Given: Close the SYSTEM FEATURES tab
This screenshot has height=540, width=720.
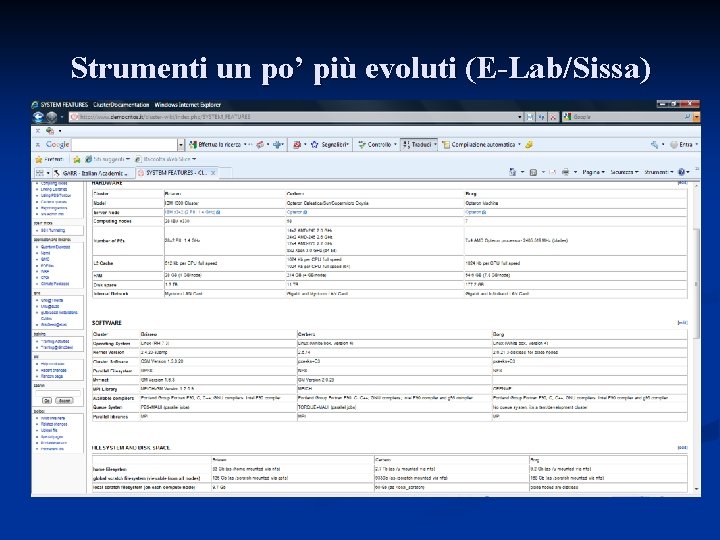Looking at the screenshot, I should 213,173.
